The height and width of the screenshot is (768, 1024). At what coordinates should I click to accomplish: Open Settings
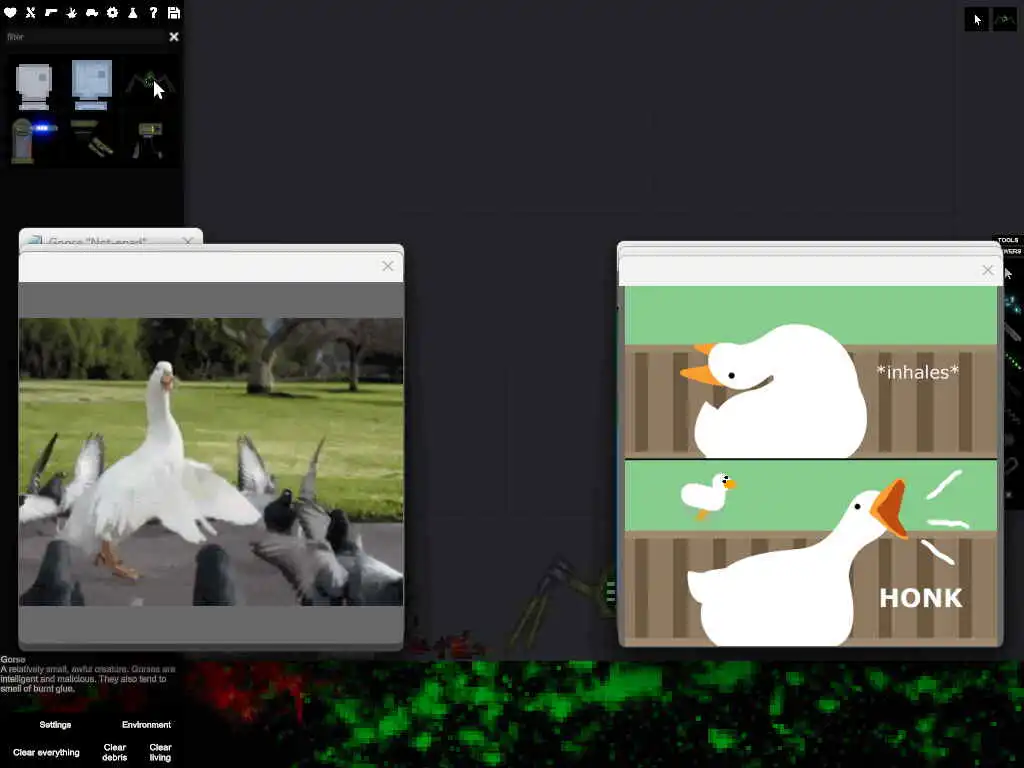click(x=55, y=725)
